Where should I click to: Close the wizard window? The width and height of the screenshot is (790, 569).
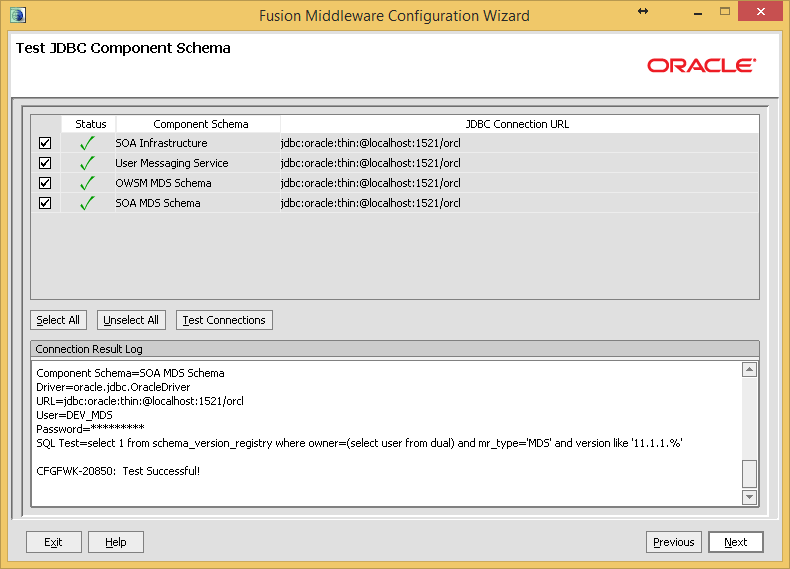pyautogui.click(x=760, y=11)
